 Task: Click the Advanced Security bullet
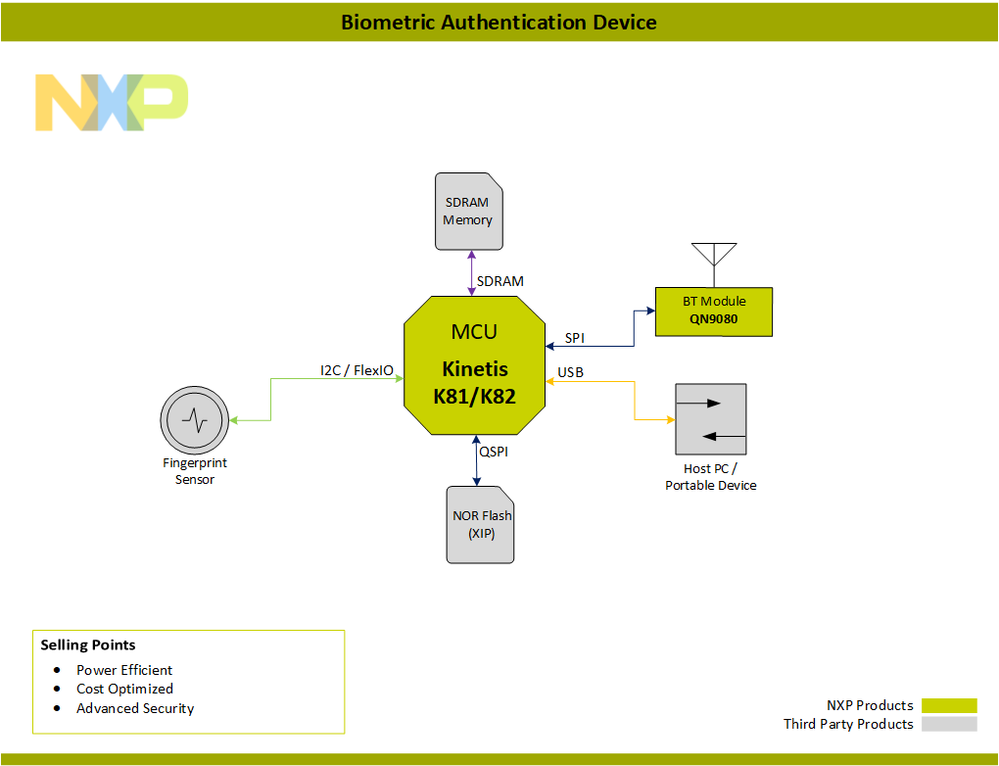coord(135,709)
